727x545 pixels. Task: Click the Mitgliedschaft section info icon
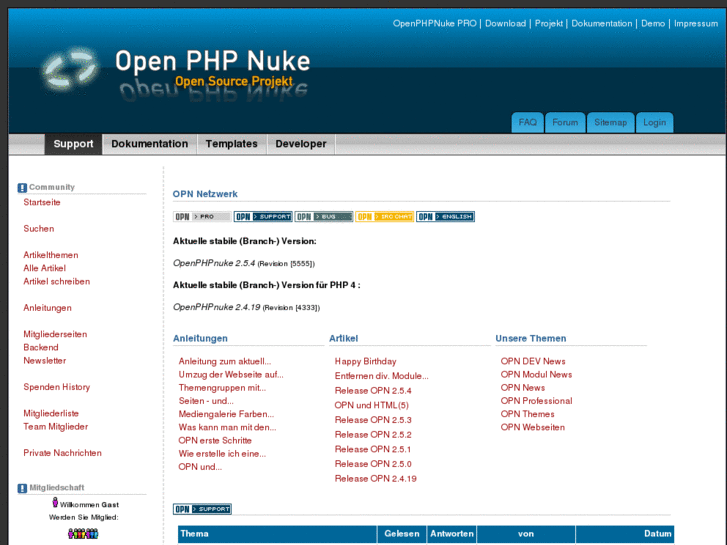22,488
